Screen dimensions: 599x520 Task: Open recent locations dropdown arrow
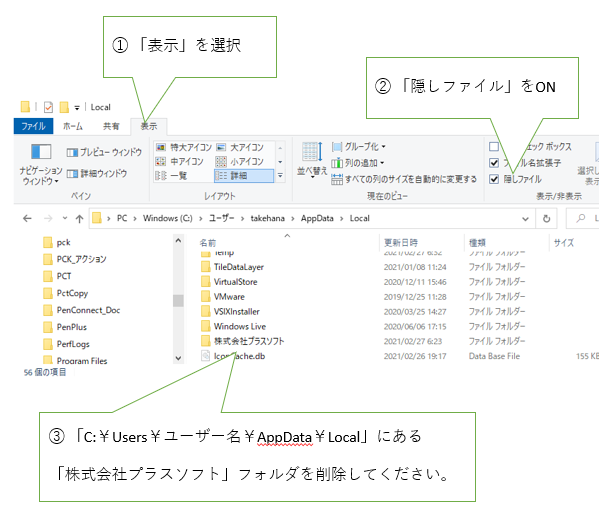(65, 219)
